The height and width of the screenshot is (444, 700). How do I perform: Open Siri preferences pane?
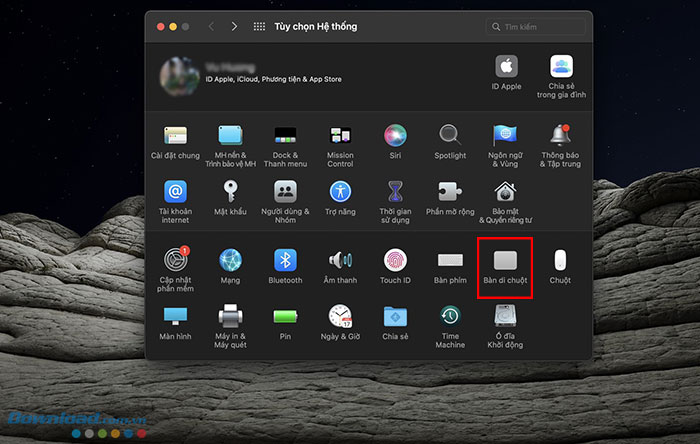click(395, 135)
